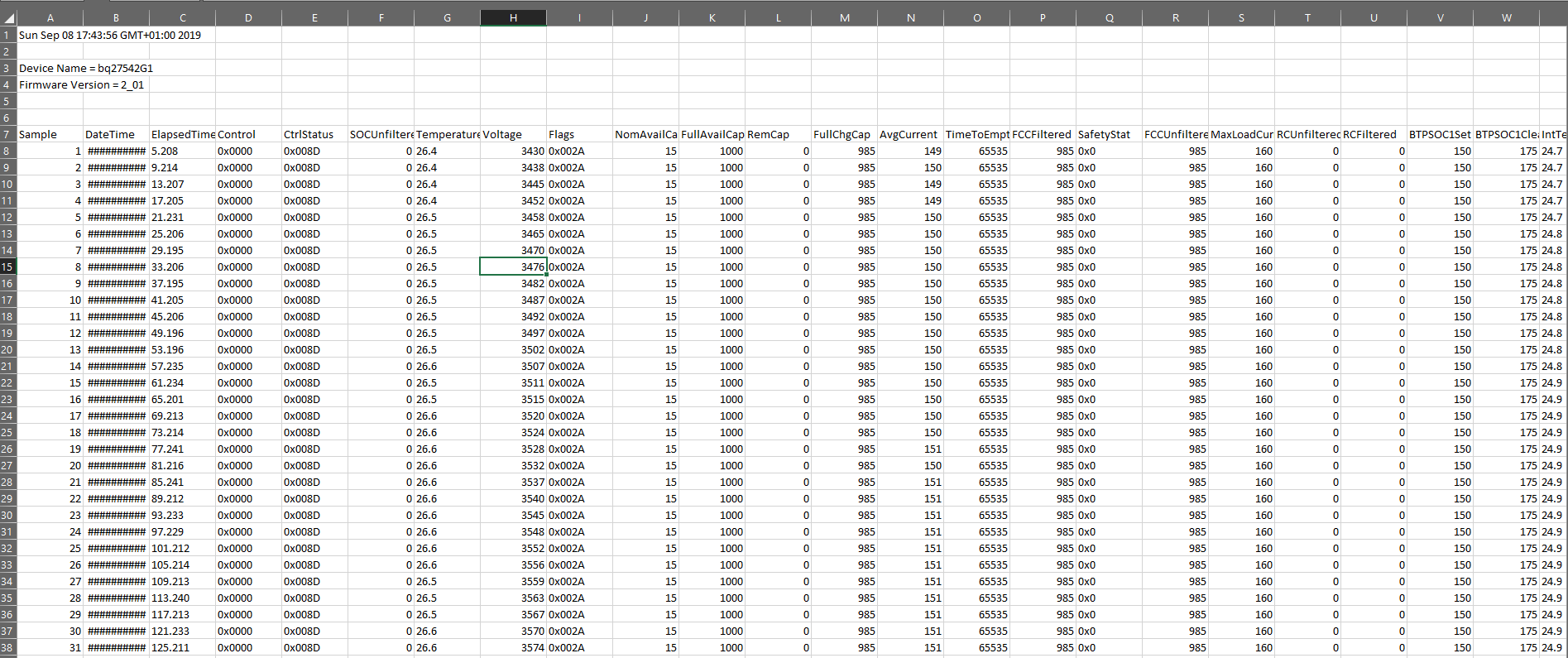Select column H using its header

coord(513,17)
